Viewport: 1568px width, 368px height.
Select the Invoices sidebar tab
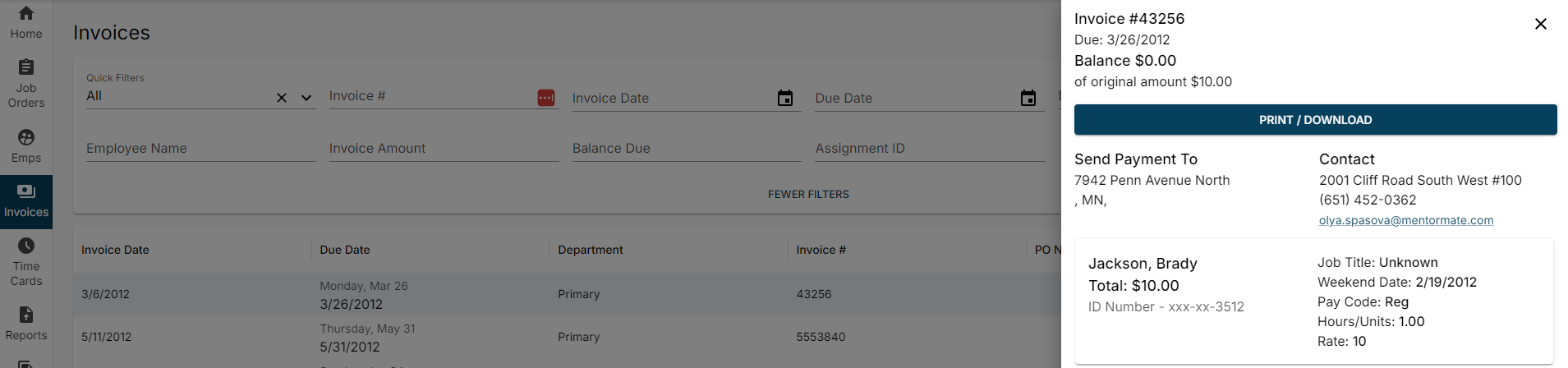[26, 201]
